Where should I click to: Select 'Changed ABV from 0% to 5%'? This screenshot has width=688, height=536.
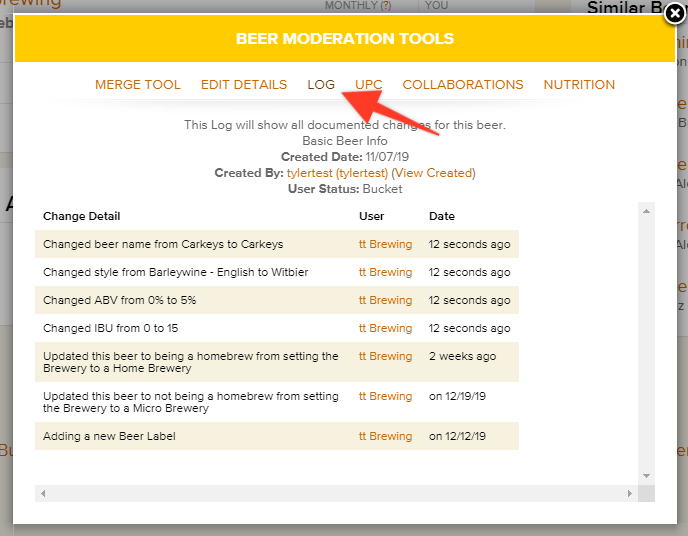[x=119, y=300]
